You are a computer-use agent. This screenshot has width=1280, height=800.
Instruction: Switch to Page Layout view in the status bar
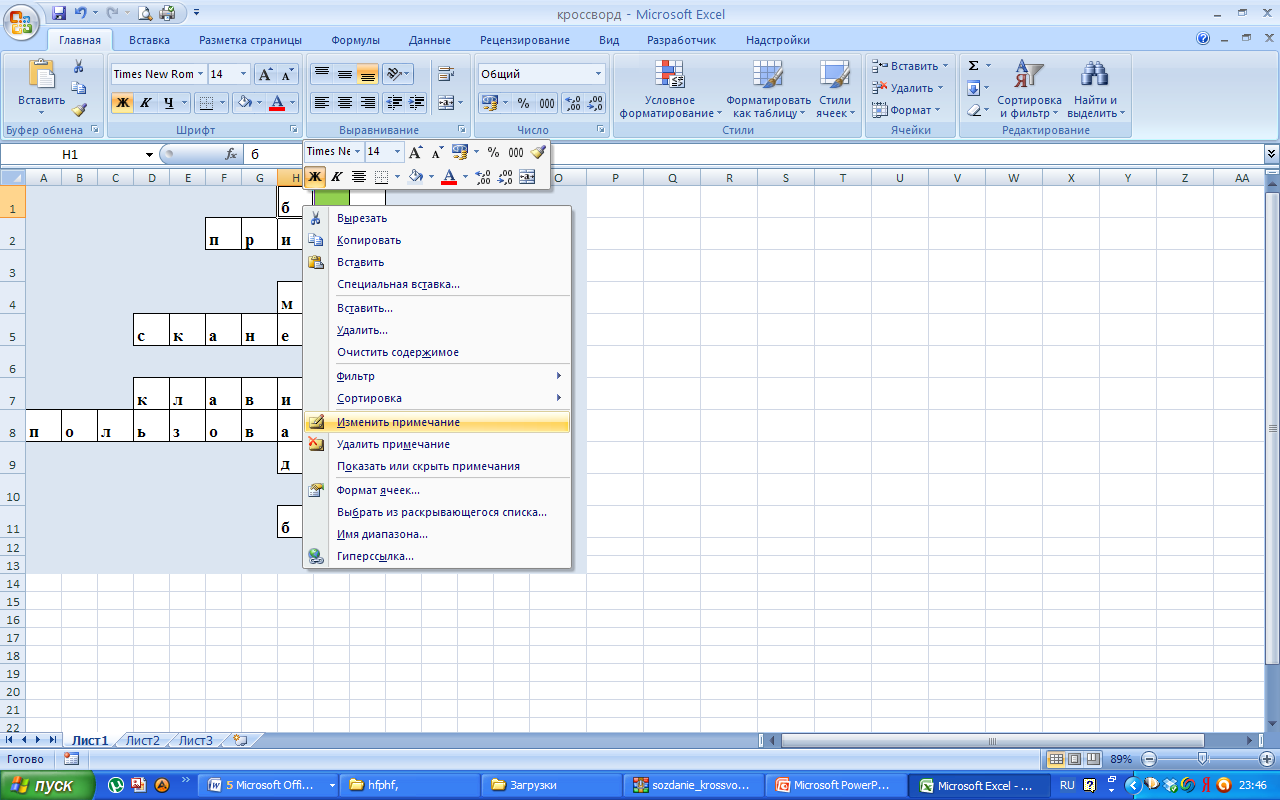tap(1076, 759)
